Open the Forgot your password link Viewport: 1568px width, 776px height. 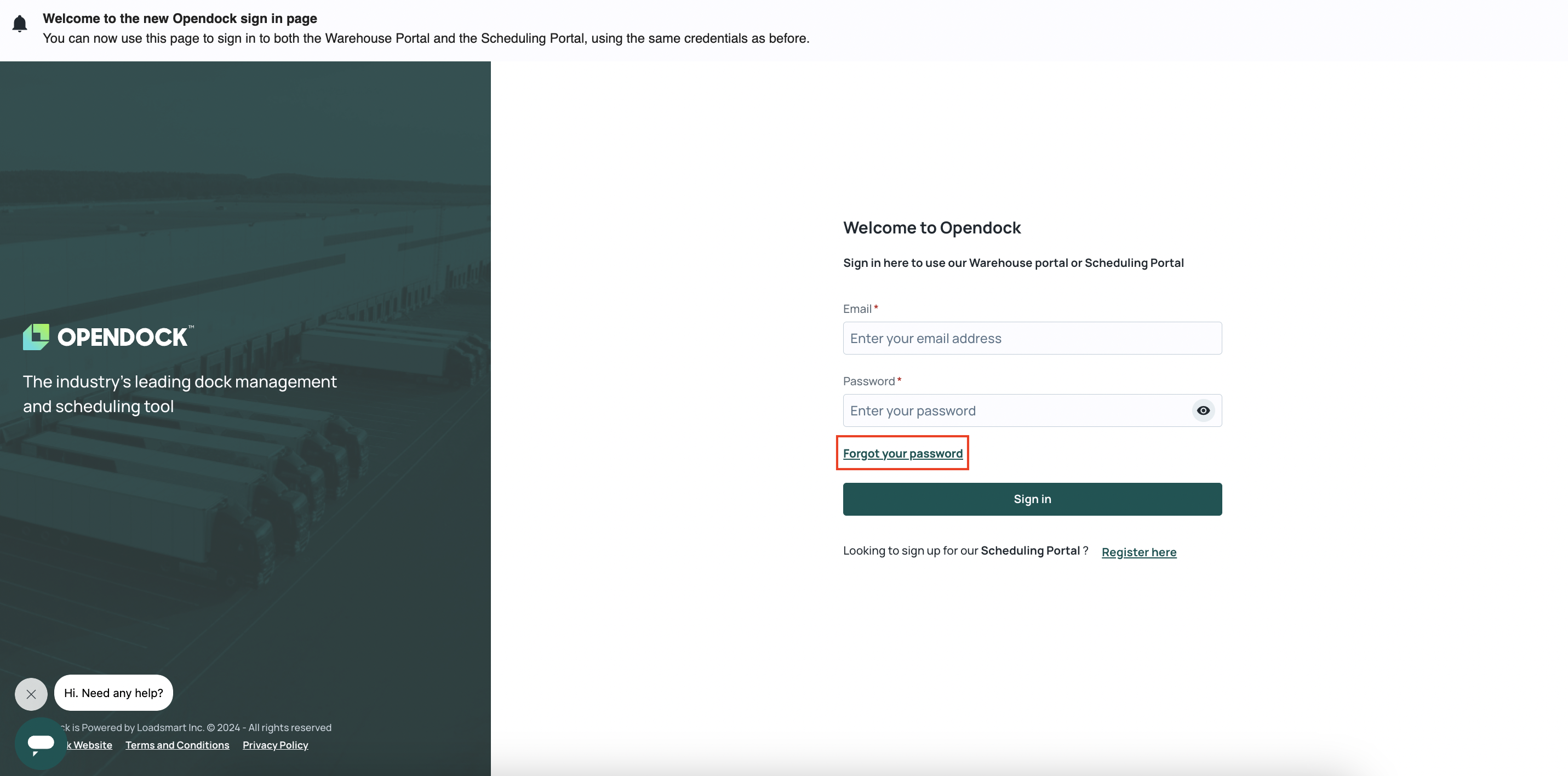[903, 453]
